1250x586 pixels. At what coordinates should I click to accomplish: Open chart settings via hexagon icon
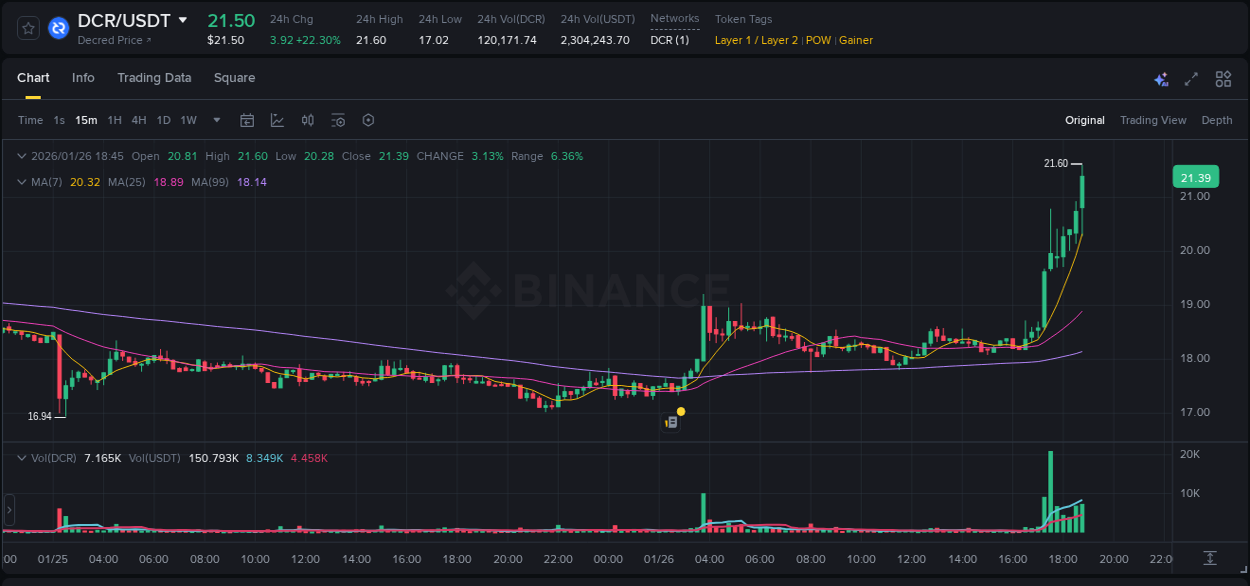click(368, 120)
